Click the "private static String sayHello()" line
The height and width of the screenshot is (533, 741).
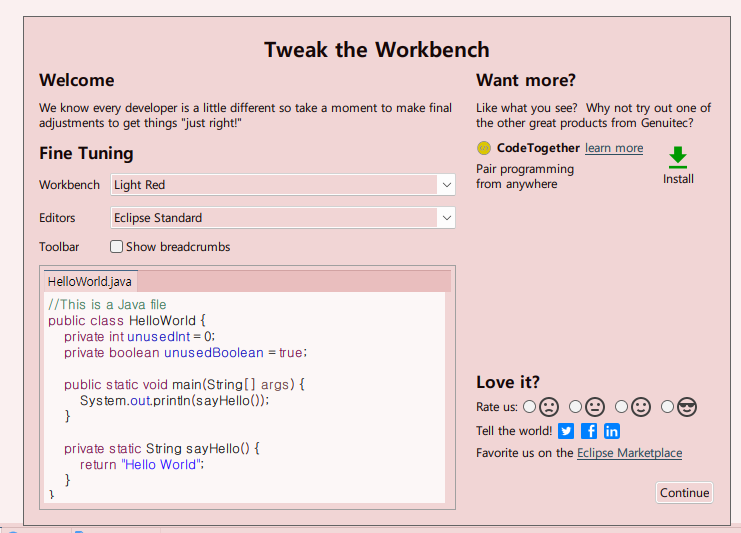point(162,448)
